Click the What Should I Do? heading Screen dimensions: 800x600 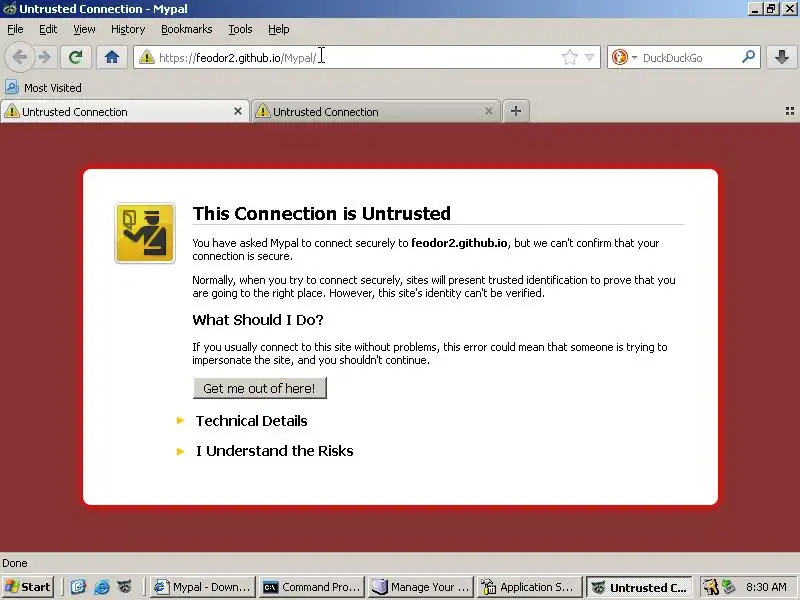point(258,320)
